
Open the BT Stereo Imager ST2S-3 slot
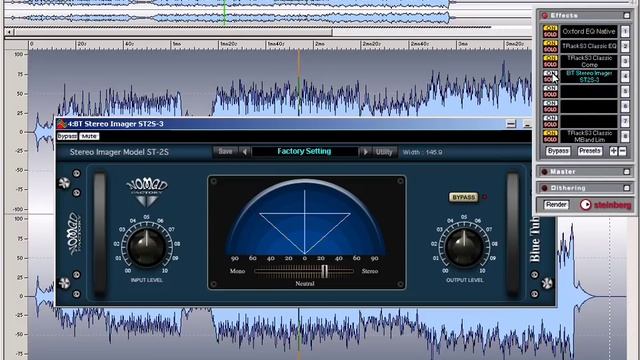coord(589,76)
